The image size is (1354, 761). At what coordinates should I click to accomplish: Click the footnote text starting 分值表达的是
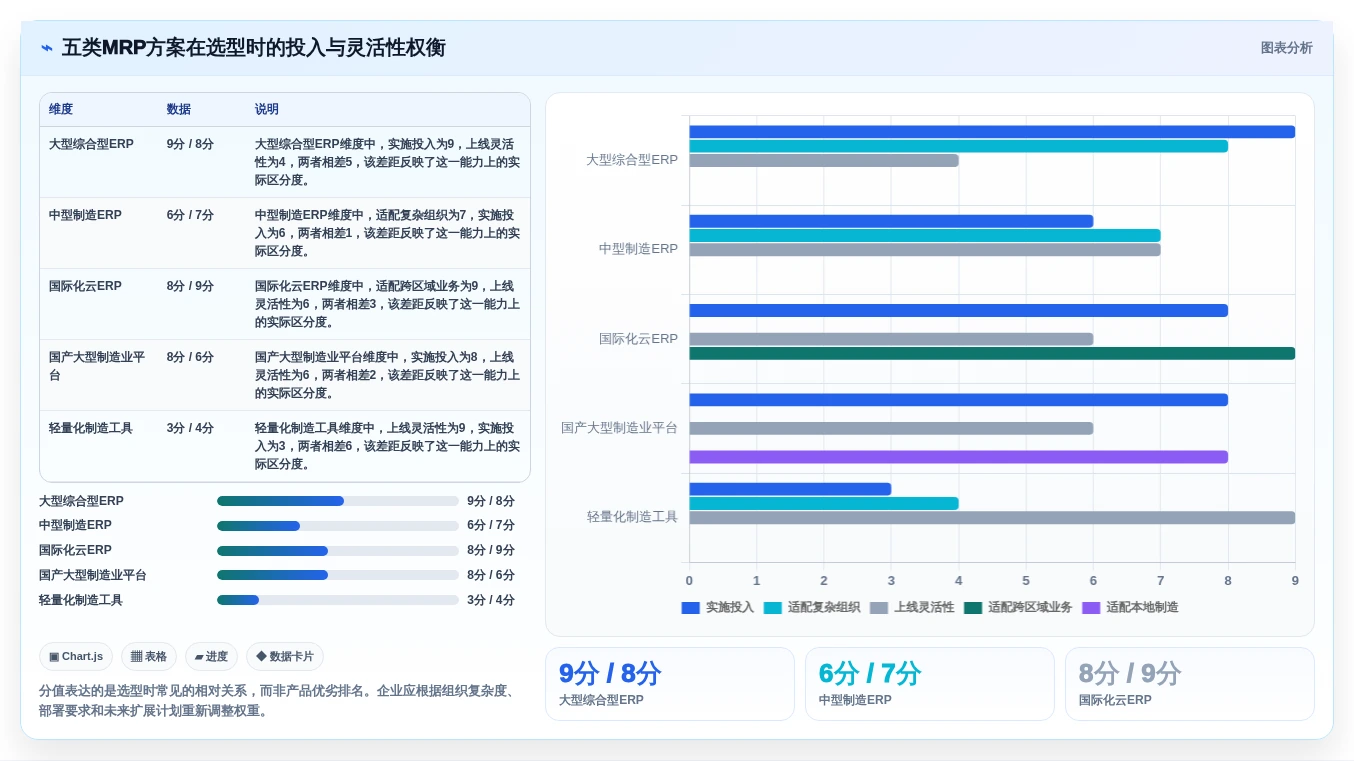click(x=278, y=701)
